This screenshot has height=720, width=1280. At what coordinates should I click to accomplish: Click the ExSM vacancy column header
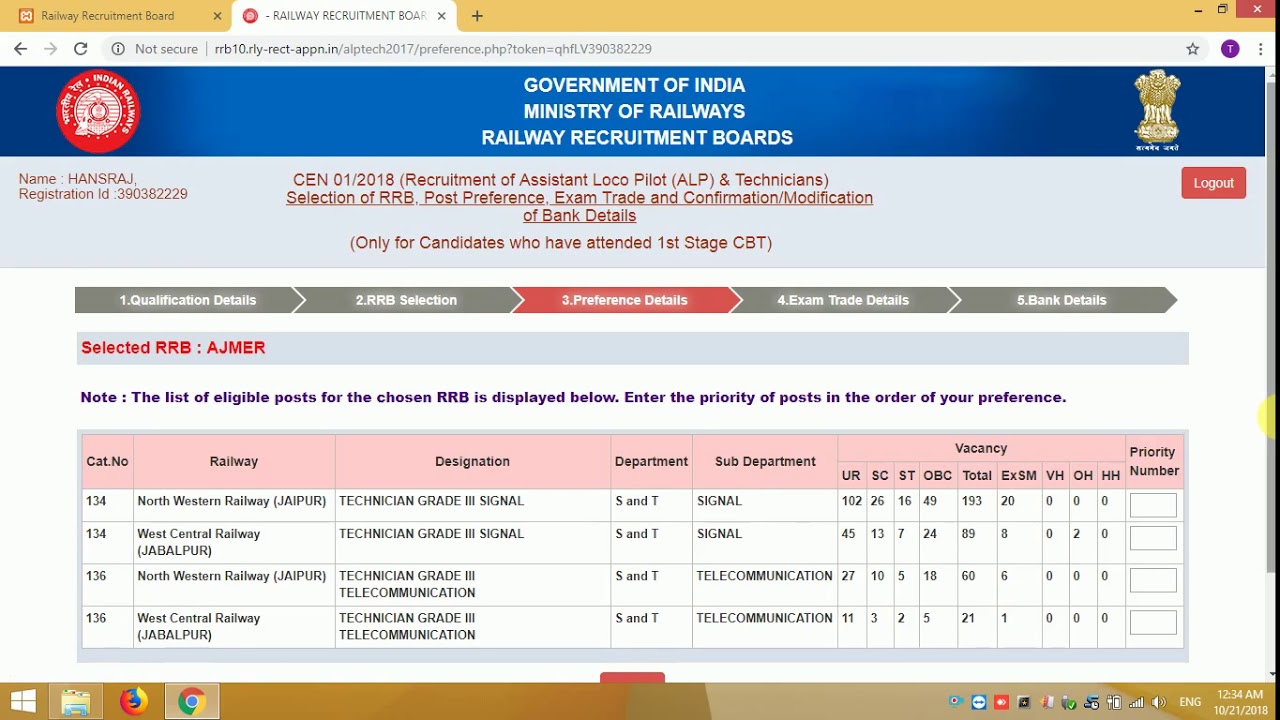[1019, 475]
